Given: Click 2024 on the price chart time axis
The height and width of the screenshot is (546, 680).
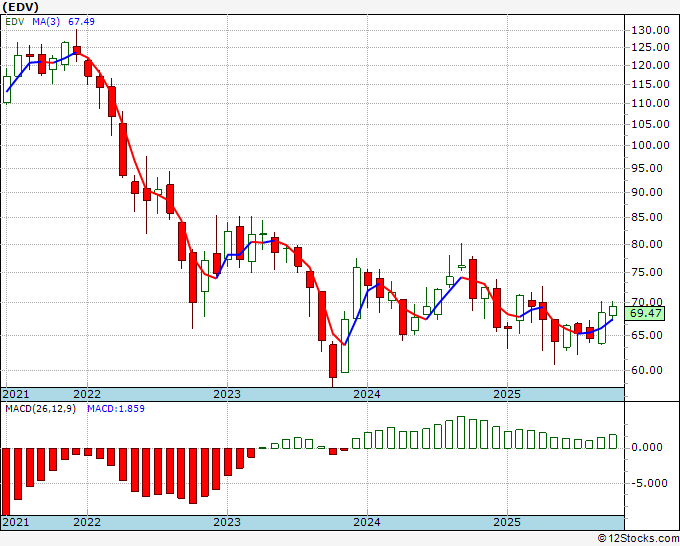Looking at the screenshot, I should [367, 394].
